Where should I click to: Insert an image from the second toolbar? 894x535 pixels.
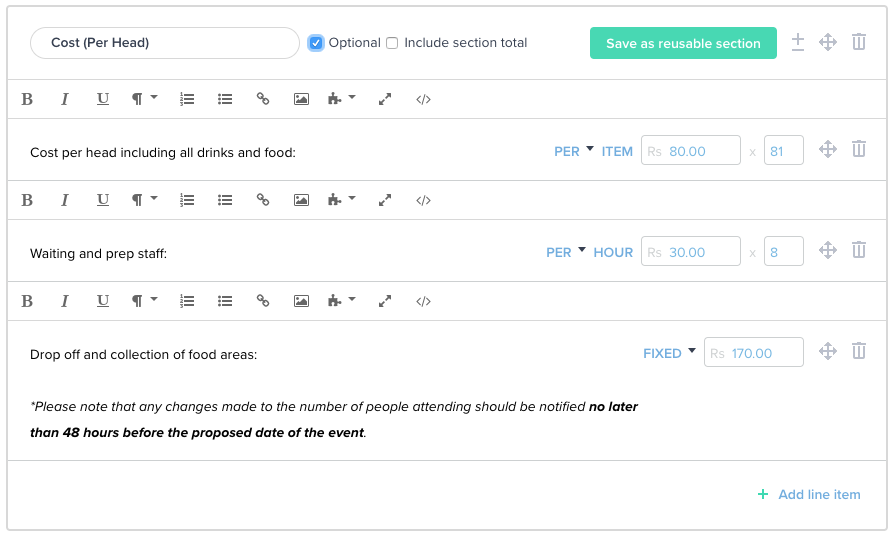pos(301,200)
